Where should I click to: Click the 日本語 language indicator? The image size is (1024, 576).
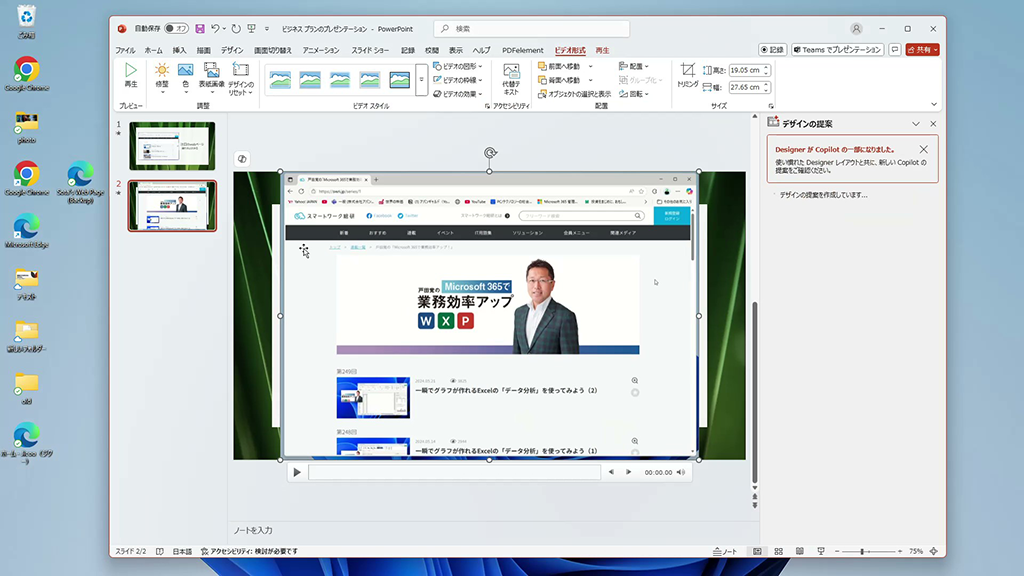[182, 551]
